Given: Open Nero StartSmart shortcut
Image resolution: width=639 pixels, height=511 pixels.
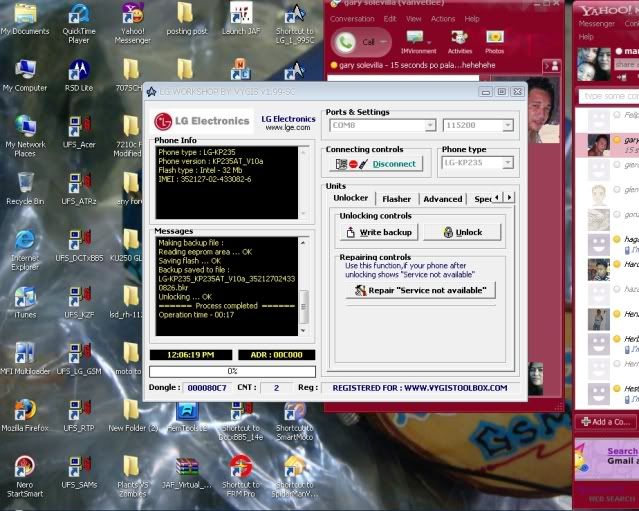Looking at the screenshot, I should tap(25, 476).
